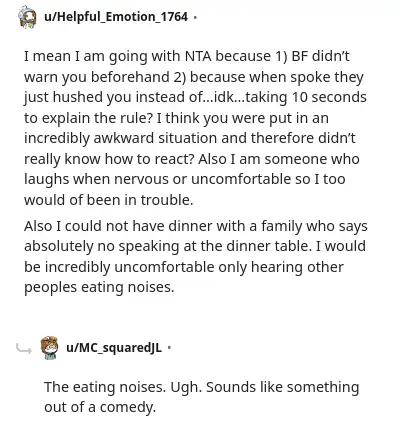Open the u/Helpful_Emotion_1764 profile link
Screen dimensions: 400x443
point(116,16)
